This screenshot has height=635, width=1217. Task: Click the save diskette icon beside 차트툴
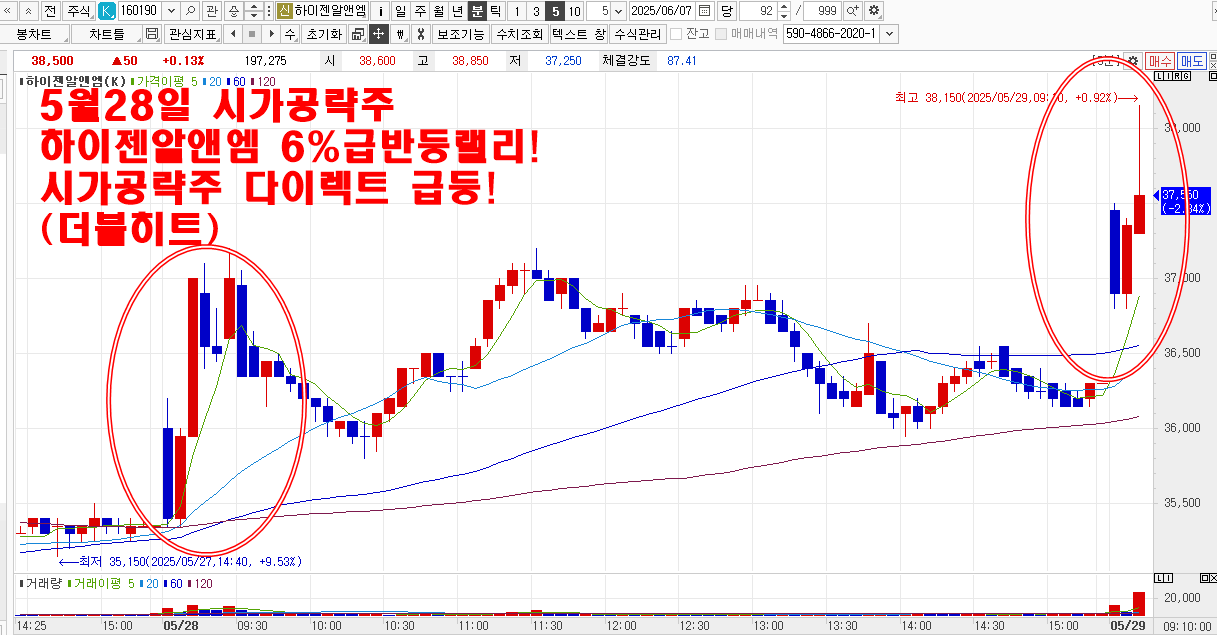pos(152,33)
